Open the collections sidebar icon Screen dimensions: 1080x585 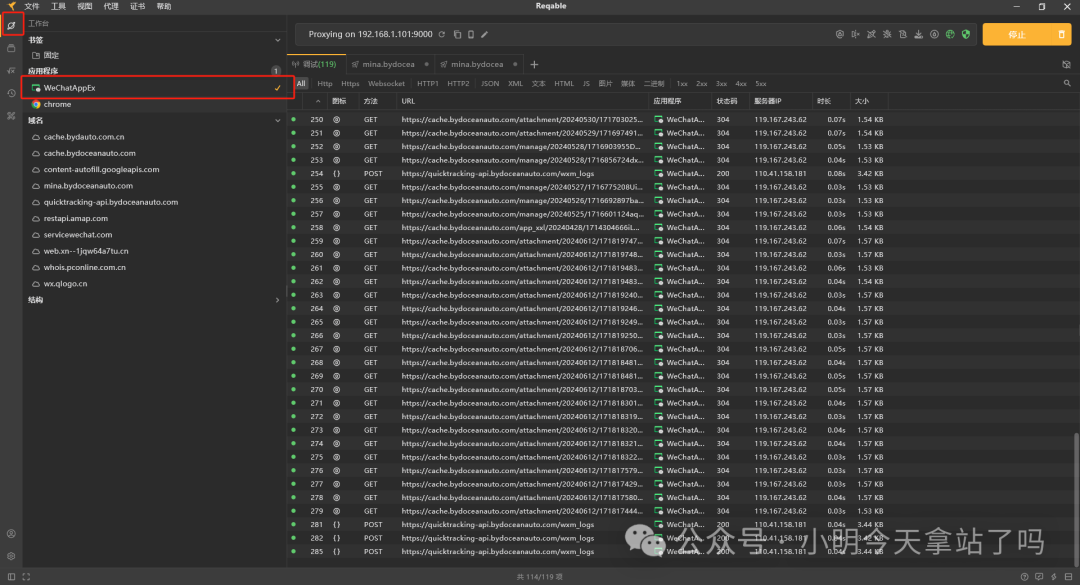(11, 48)
